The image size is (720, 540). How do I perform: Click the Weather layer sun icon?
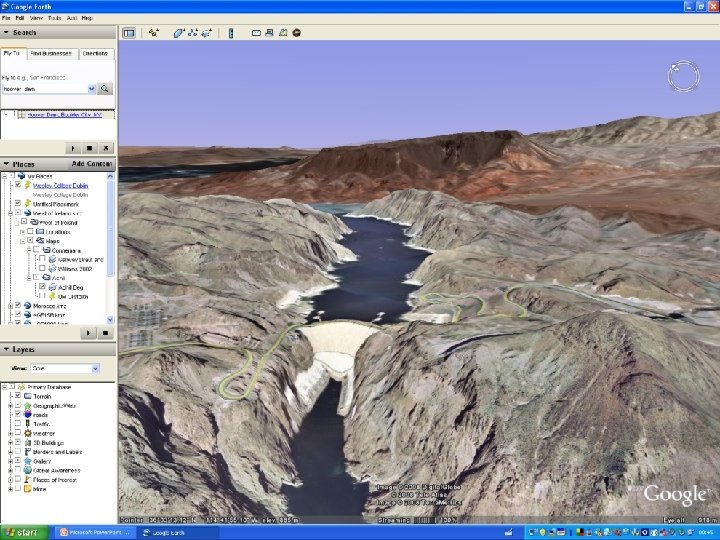28,433
